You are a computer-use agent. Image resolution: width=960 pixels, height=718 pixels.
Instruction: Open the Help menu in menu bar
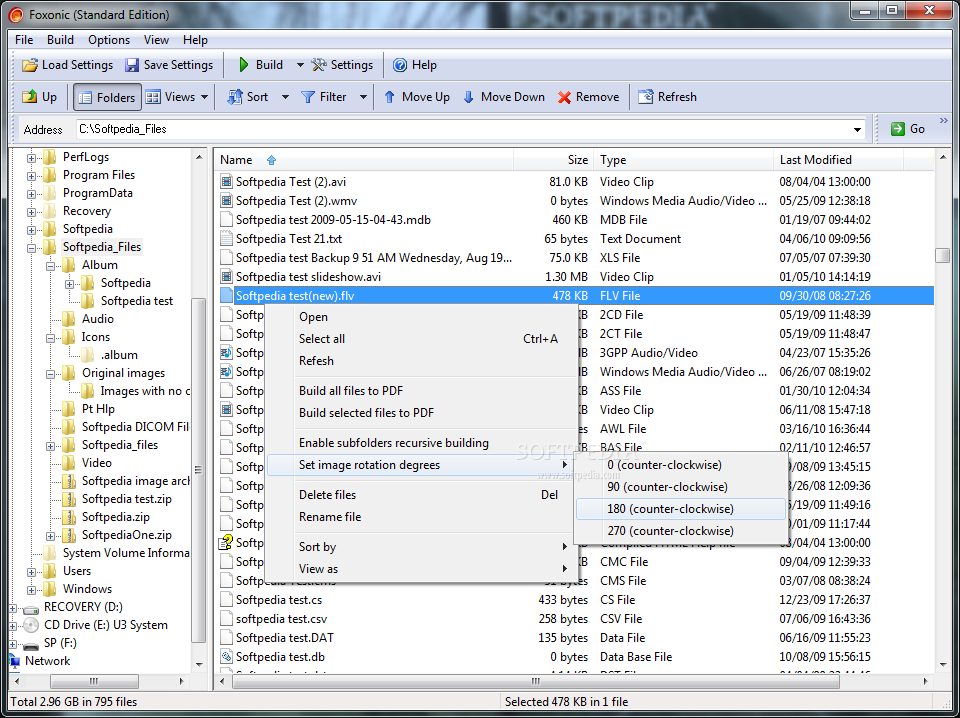tap(195, 40)
